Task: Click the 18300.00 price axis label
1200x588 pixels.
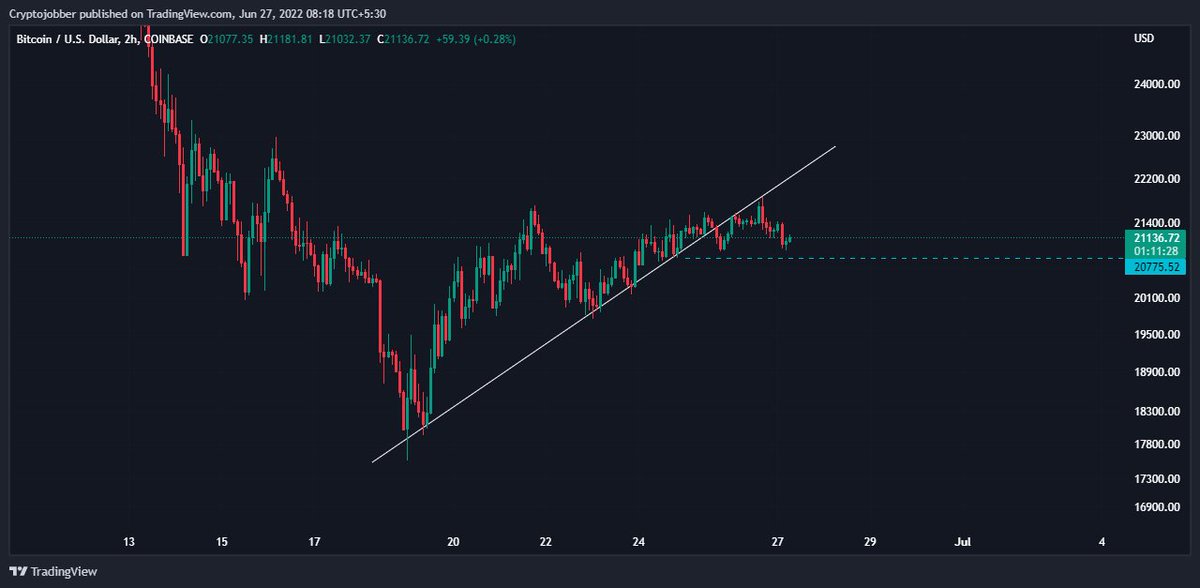Action: point(1158,412)
